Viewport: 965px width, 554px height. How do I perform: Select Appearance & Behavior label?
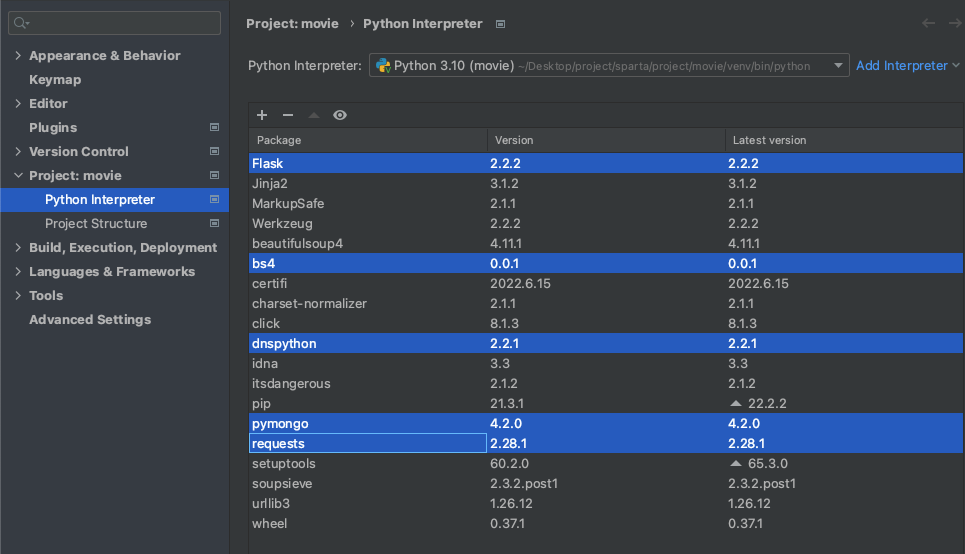[105, 55]
